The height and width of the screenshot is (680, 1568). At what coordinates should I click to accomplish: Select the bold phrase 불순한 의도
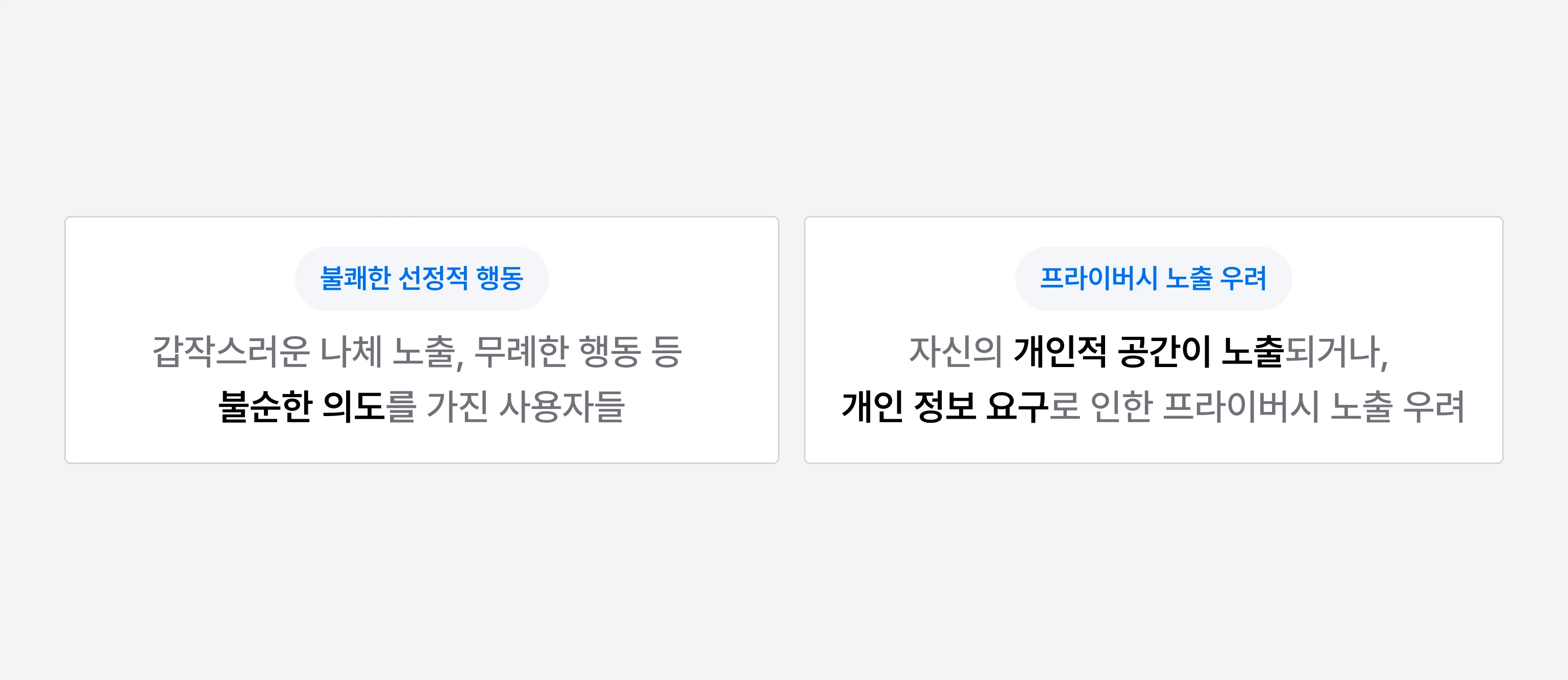(x=301, y=406)
